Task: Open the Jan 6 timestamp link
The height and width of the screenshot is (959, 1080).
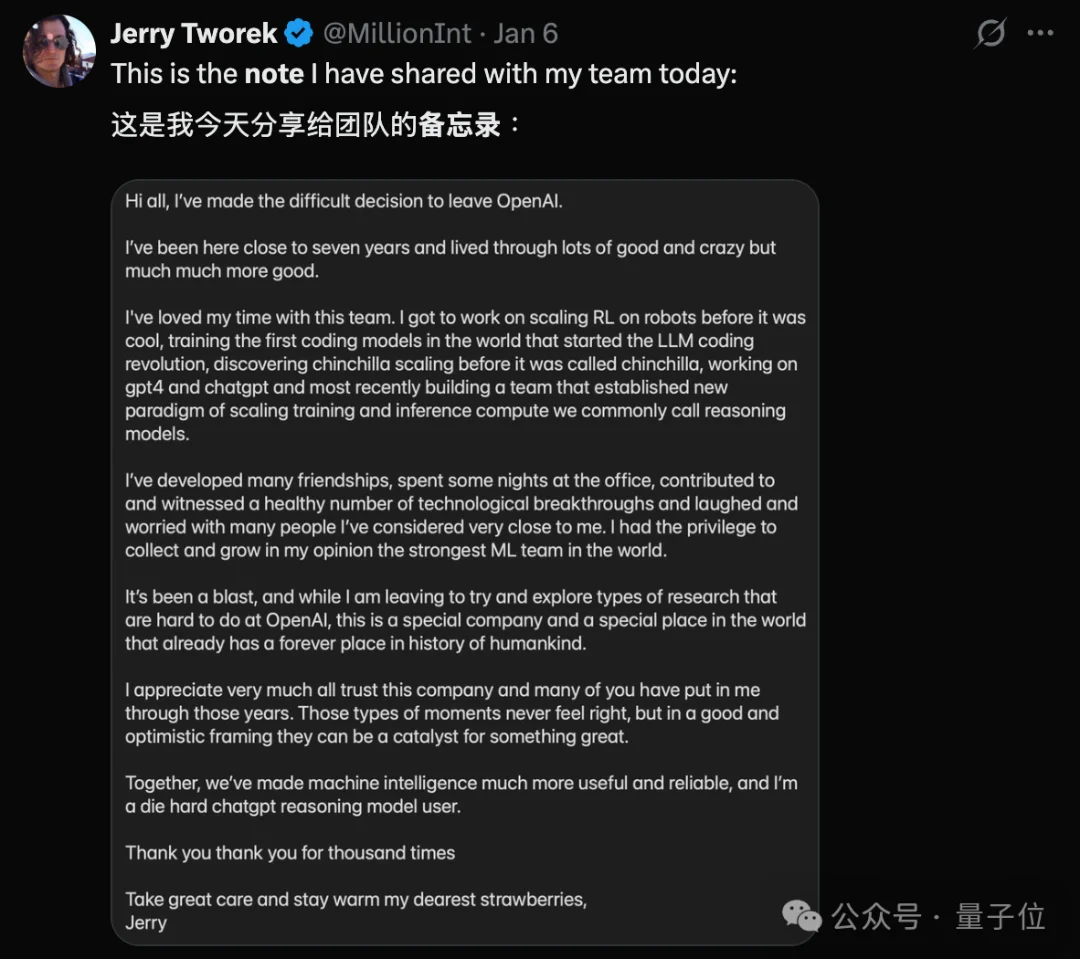Action: pyautogui.click(x=525, y=34)
